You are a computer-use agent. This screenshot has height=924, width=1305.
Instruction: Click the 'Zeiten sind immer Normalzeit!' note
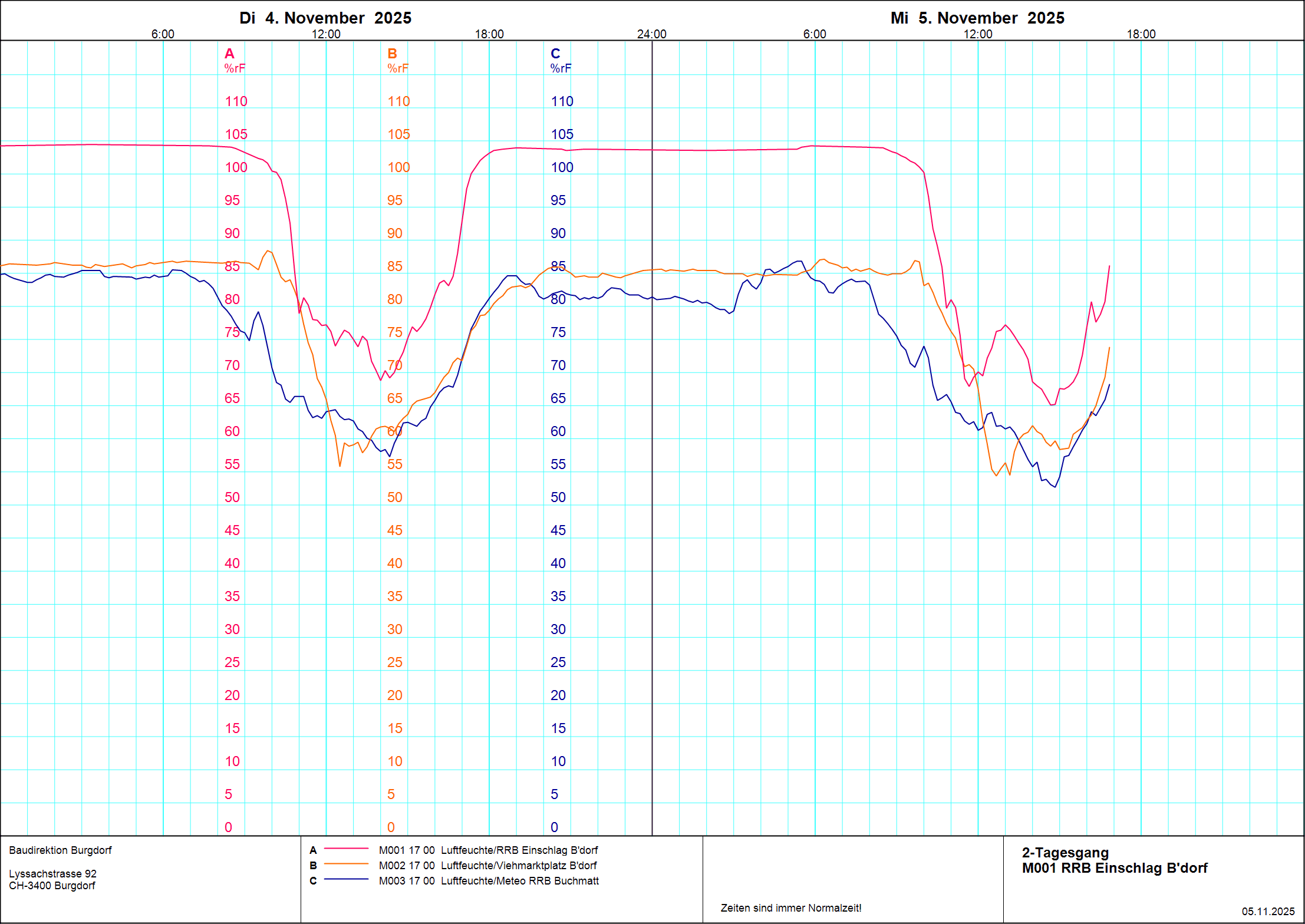pos(790,908)
